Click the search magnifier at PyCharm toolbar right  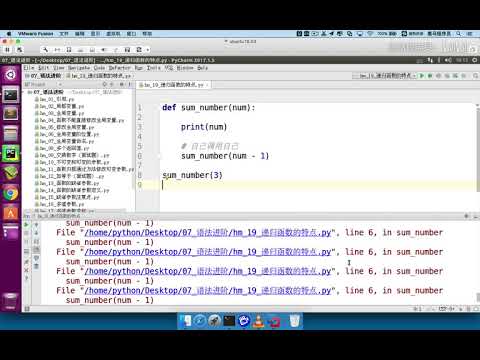point(475,76)
